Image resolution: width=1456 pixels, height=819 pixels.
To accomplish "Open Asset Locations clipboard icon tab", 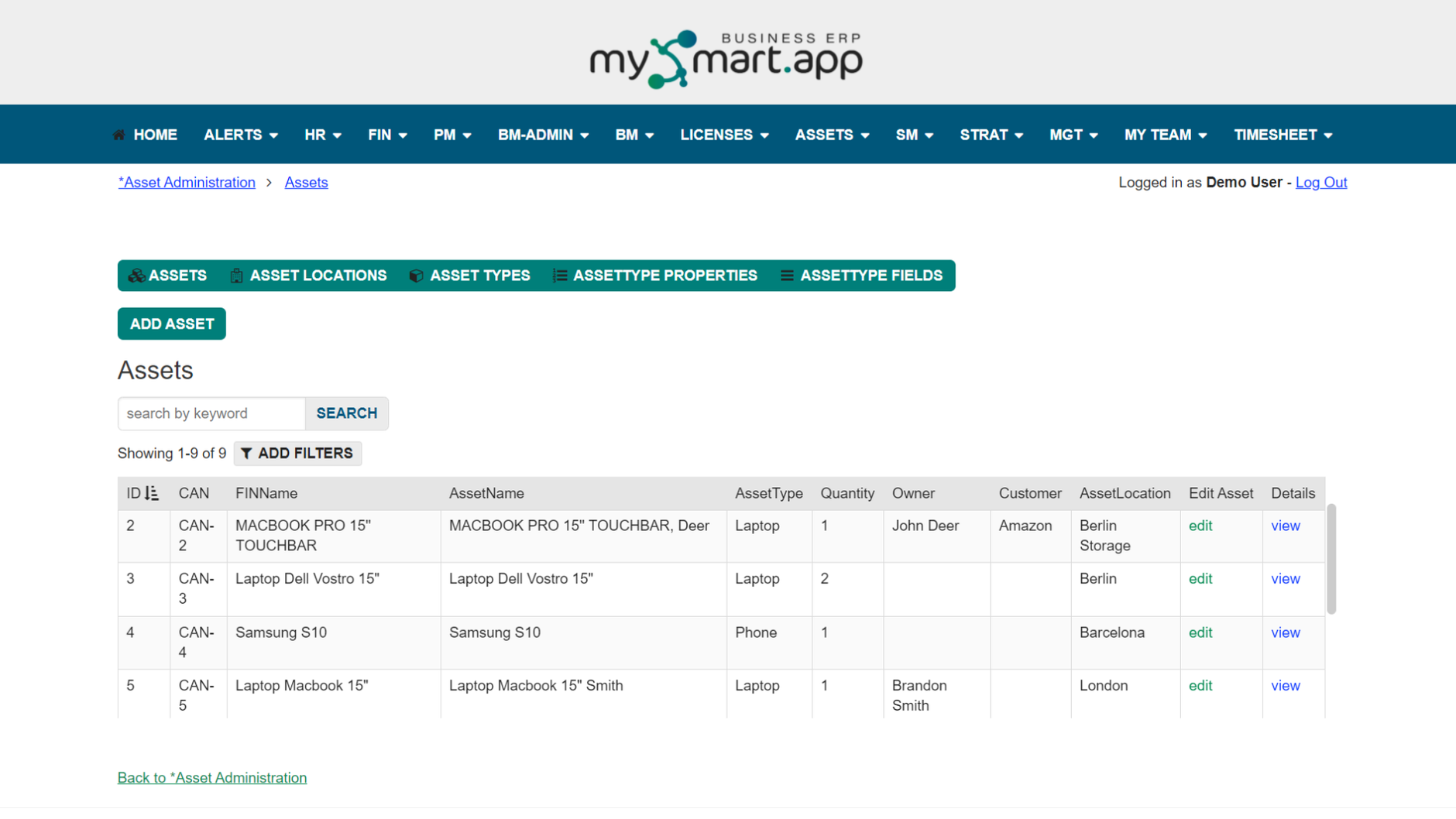I will [308, 276].
